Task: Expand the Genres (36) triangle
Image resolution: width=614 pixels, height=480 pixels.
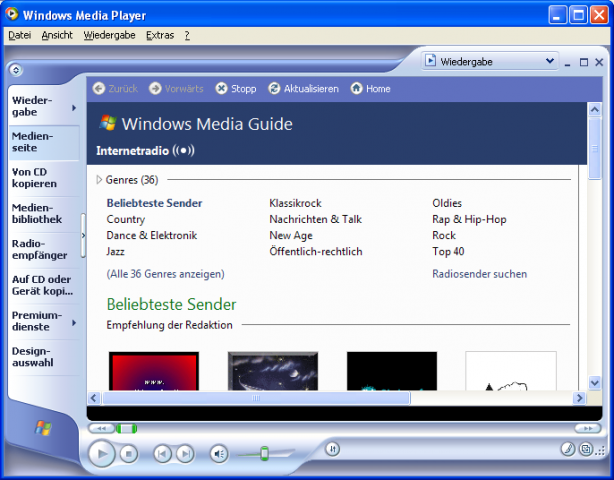Action: click(99, 180)
